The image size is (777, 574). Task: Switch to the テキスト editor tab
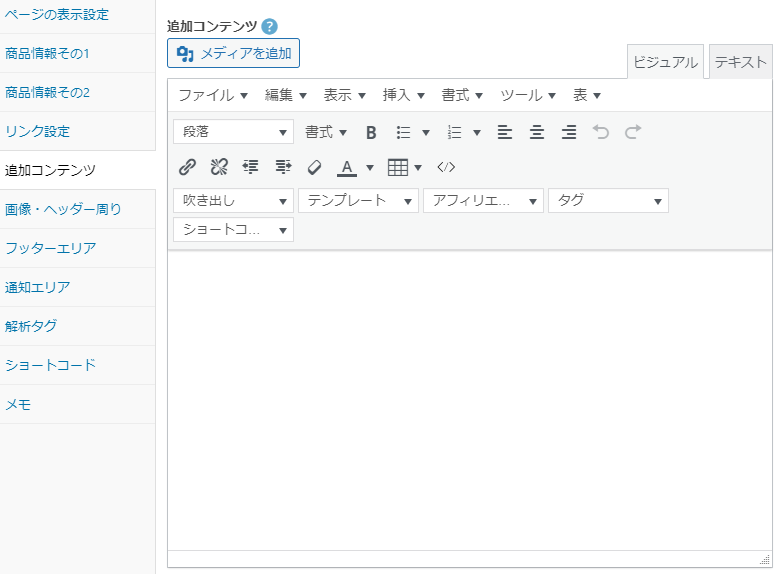point(740,61)
